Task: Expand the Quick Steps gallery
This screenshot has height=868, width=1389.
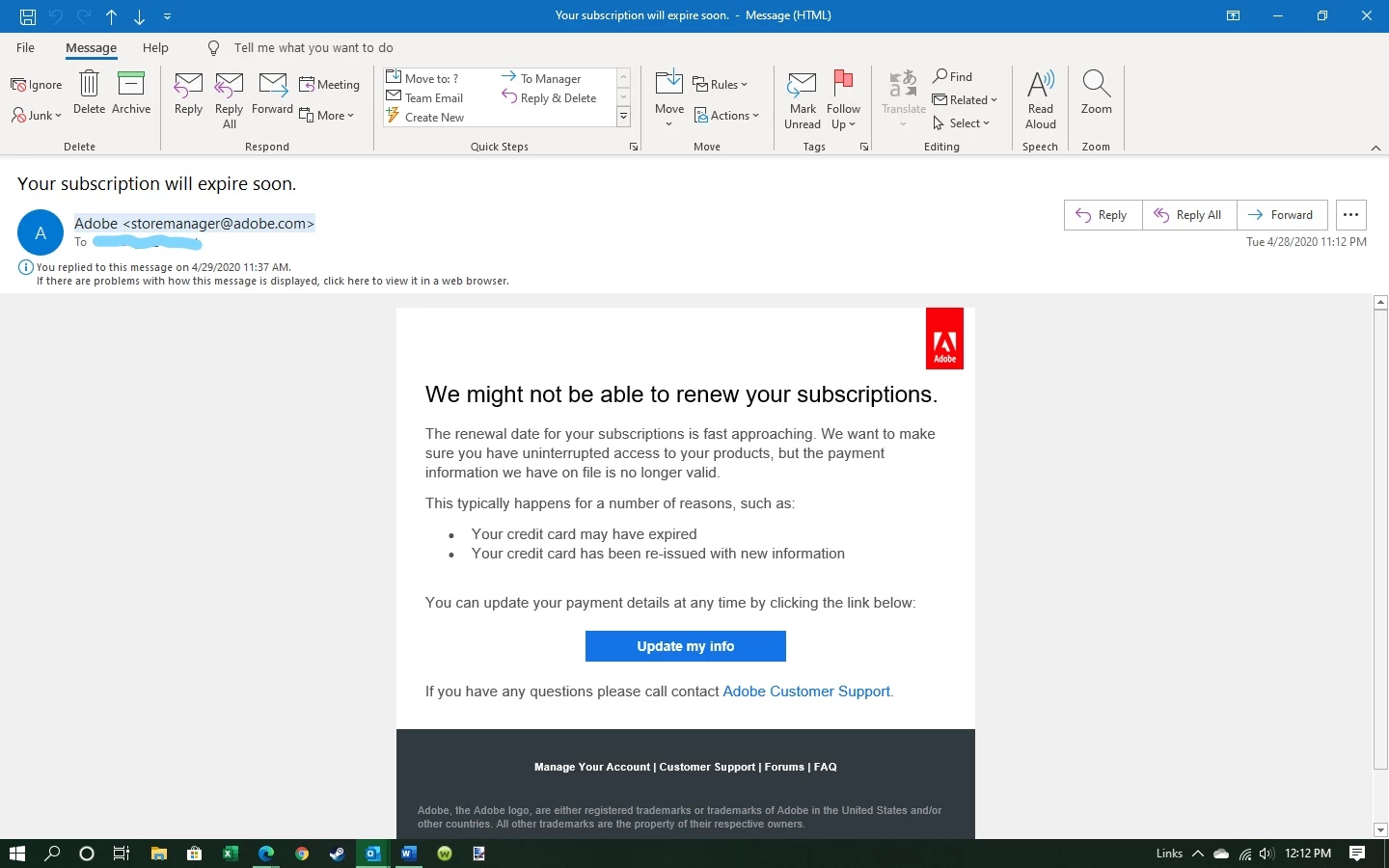Action: pyautogui.click(x=624, y=117)
